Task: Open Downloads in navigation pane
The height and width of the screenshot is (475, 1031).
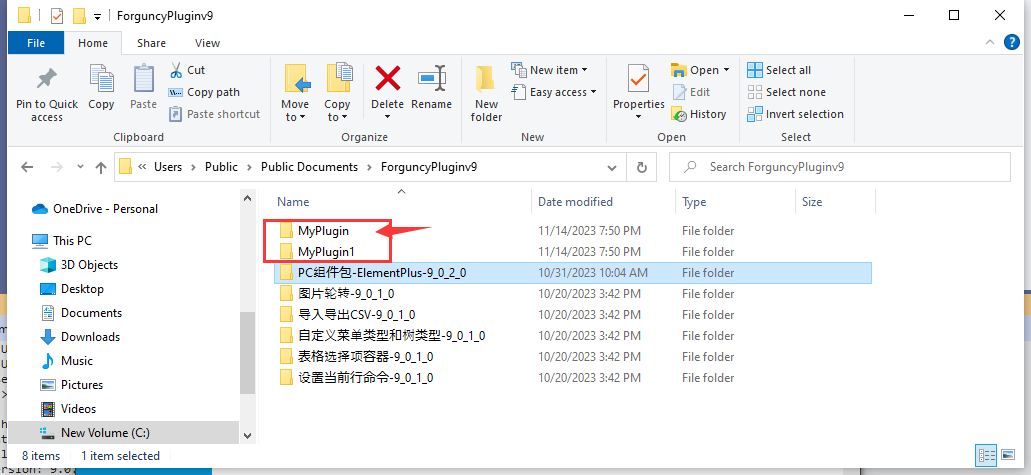Action: pyautogui.click(x=80, y=337)
